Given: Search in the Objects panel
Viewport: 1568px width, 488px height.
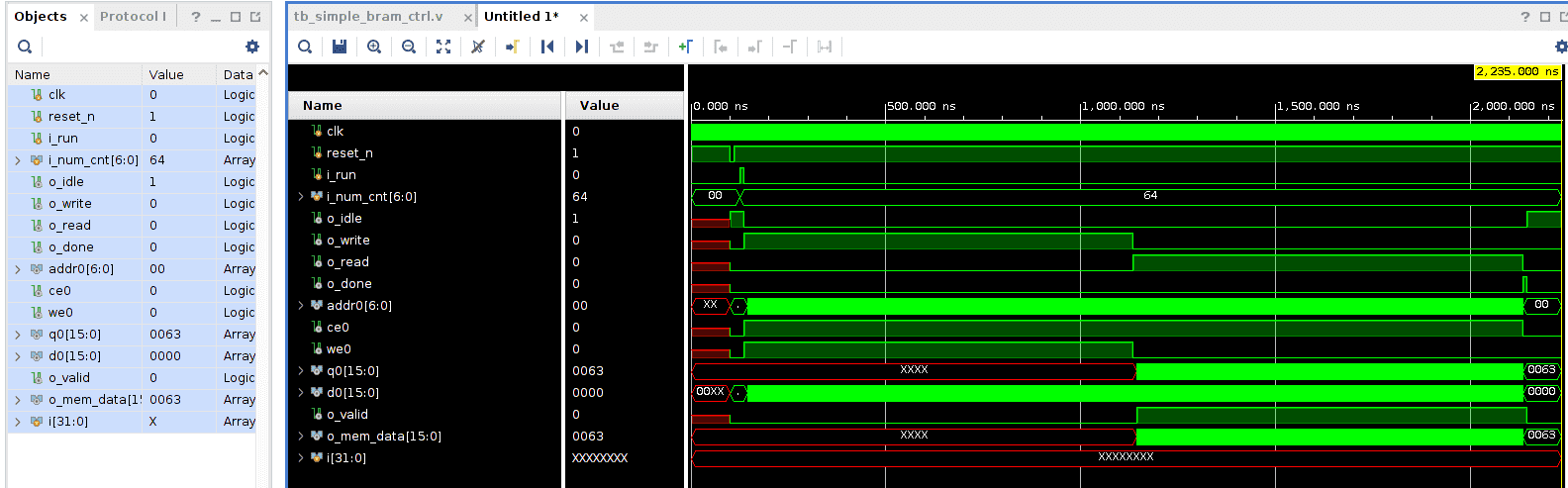Looking at the screenshot, I should [x=25, y=47].
